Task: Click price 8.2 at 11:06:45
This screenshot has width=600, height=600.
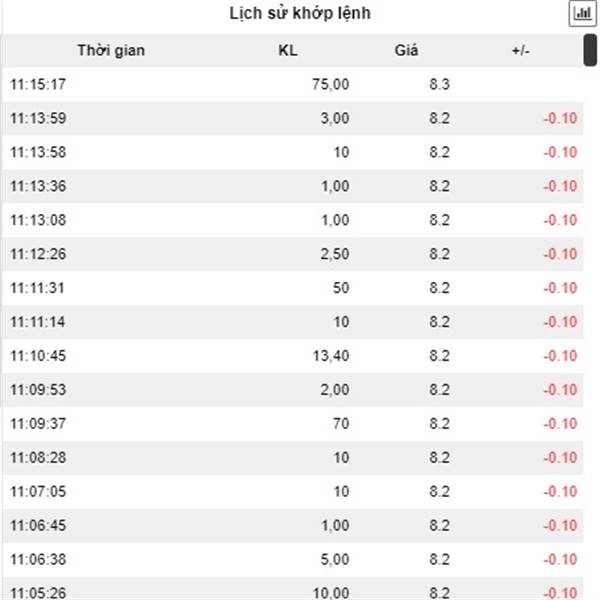Action: pos(439,525)
